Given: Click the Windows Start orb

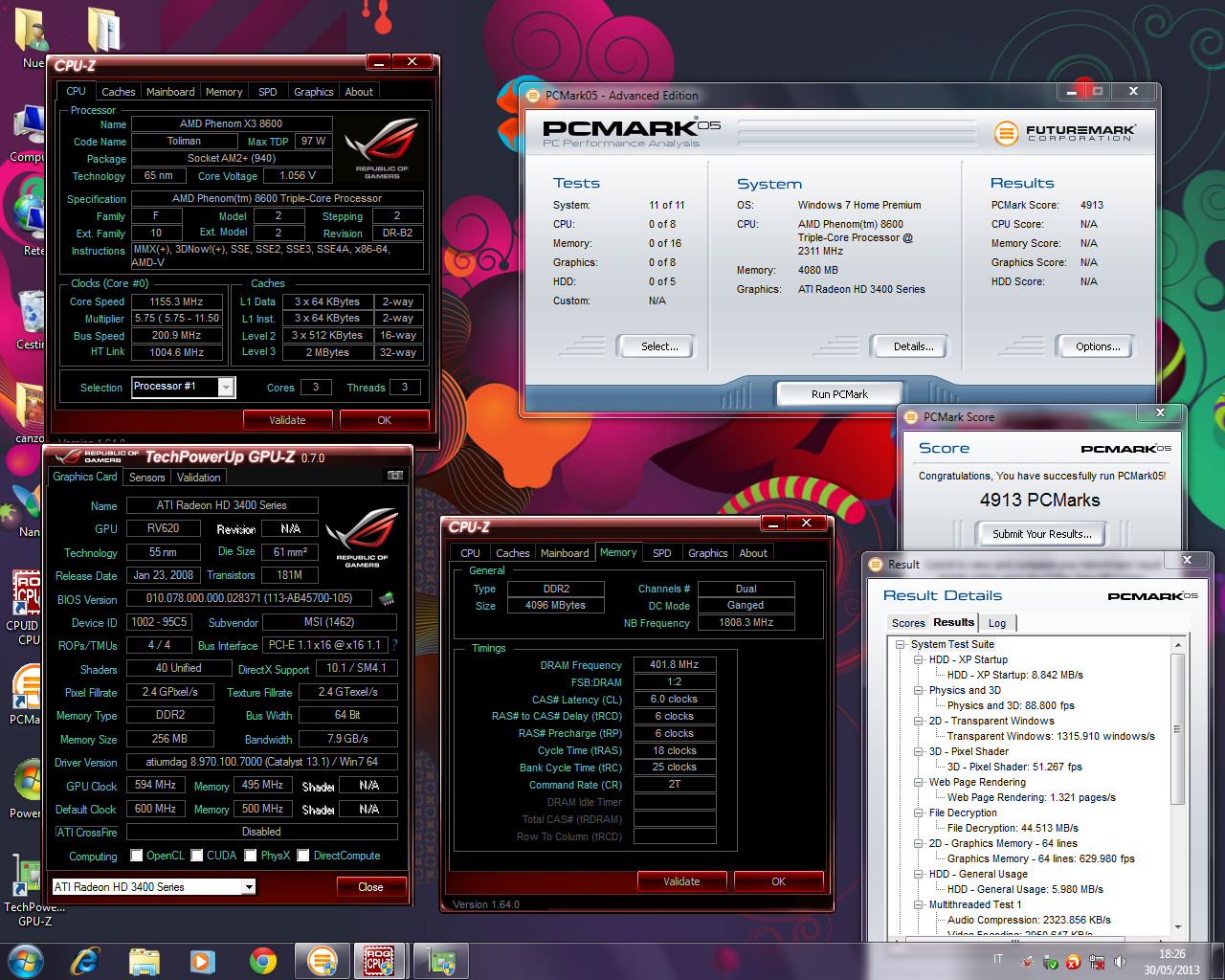Looking at the screenshot, I should 25,960.
